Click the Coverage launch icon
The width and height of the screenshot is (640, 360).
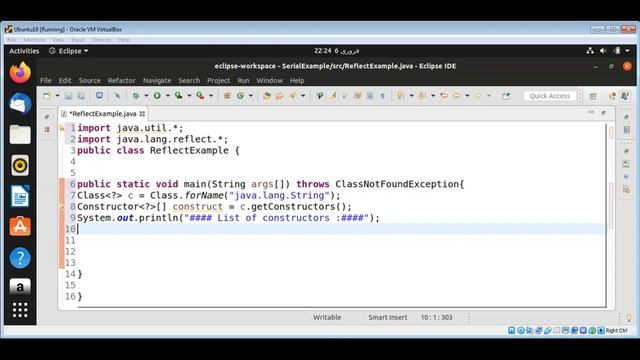pyautogui.click(x=179, y=96)
